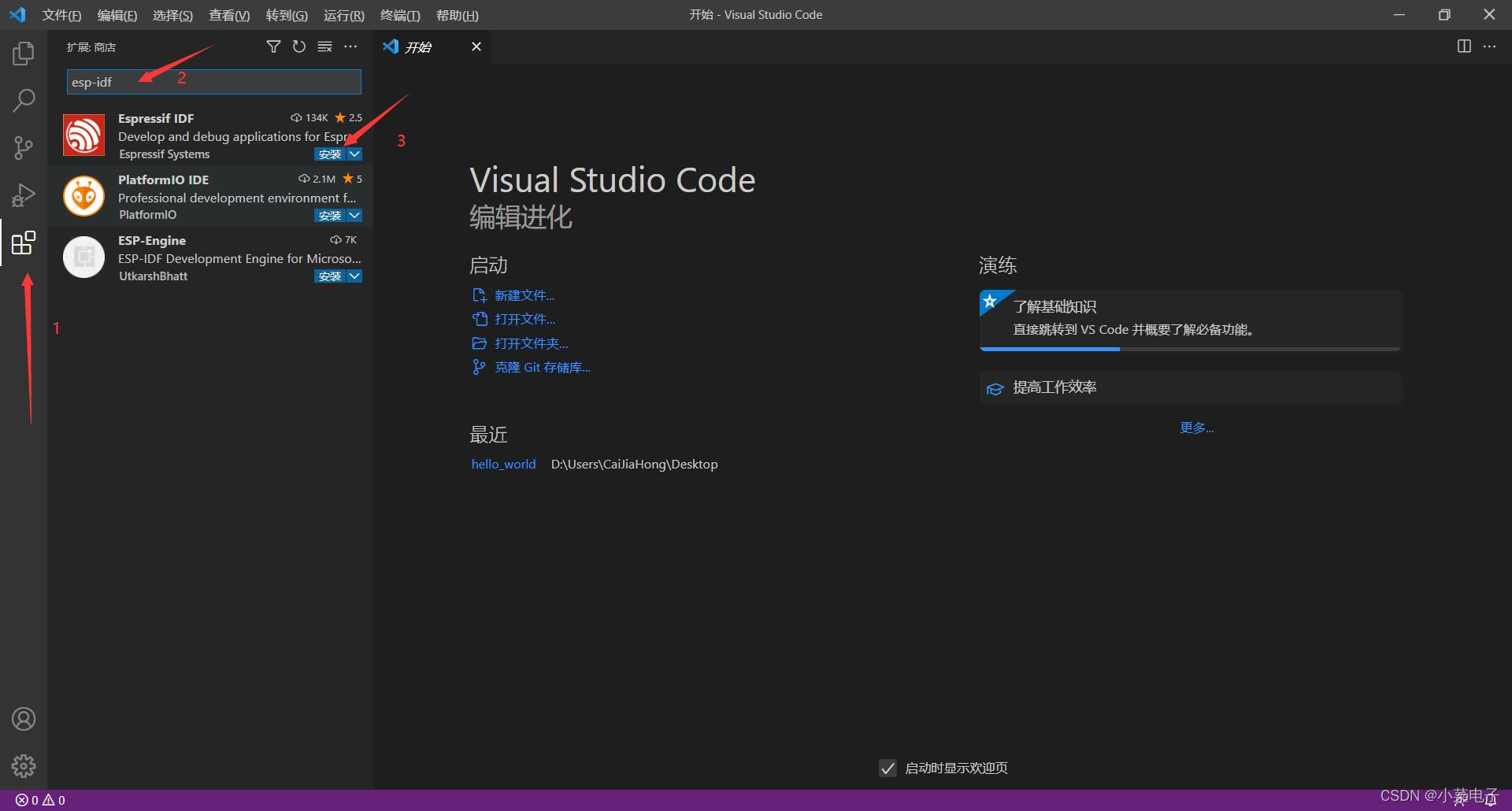Click the filter extensions funnel icon

[273, 47]
